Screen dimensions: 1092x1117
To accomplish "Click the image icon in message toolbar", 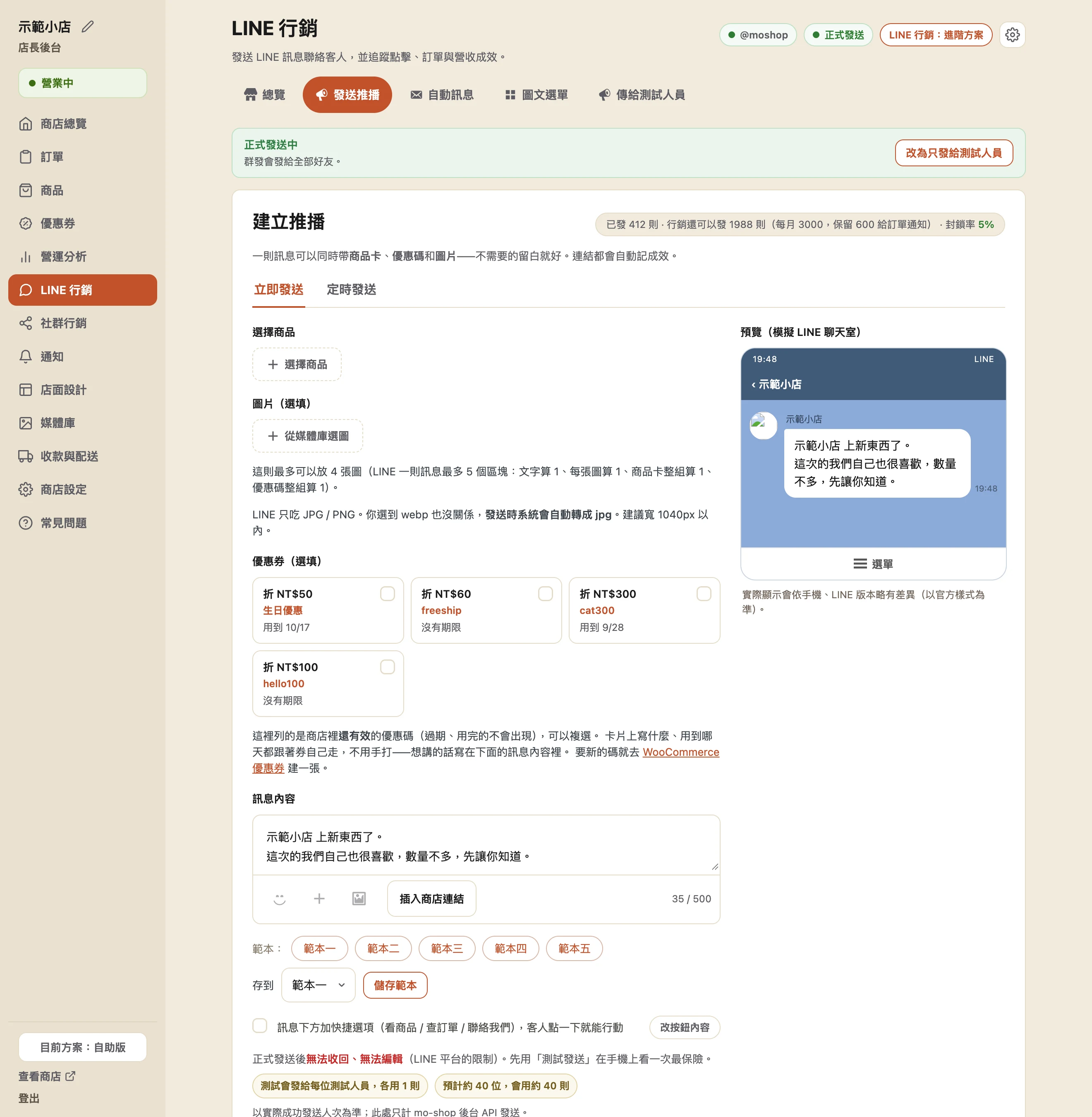I will click(x=359, y=899).
